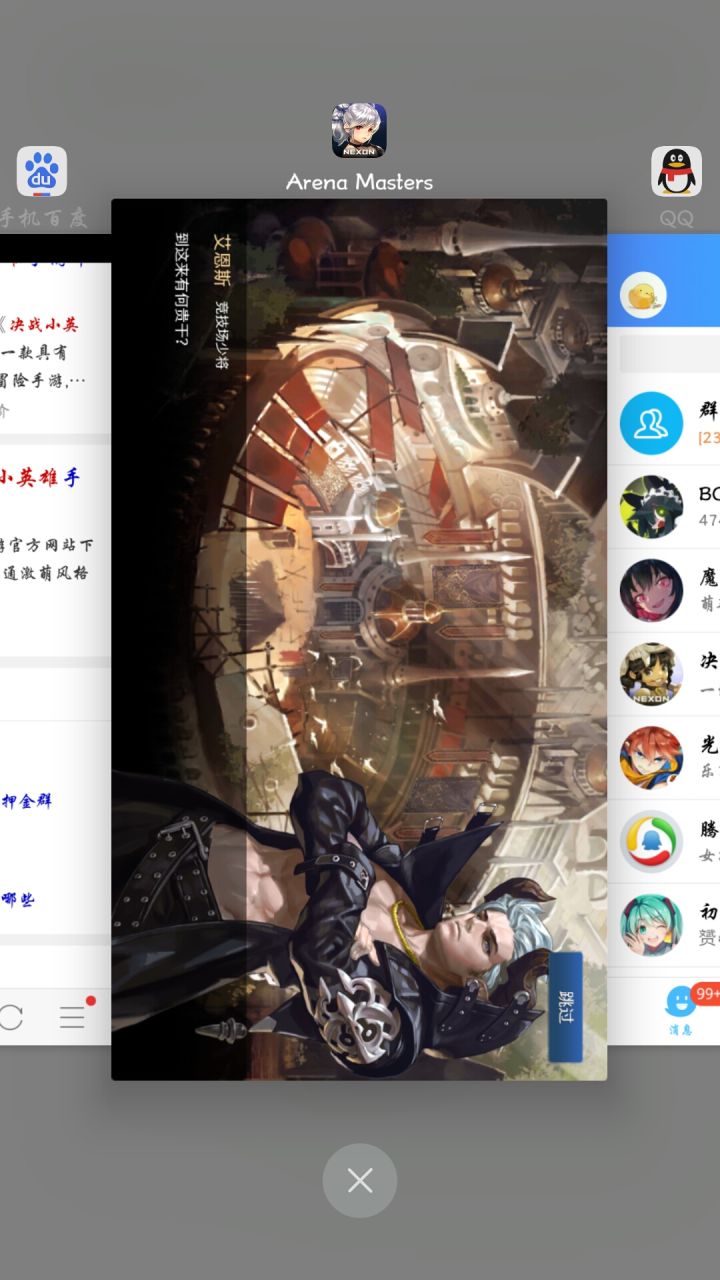
Task: Open QQ chat with dark-haired anime girl avatar
Action: (x=651, y=591)
